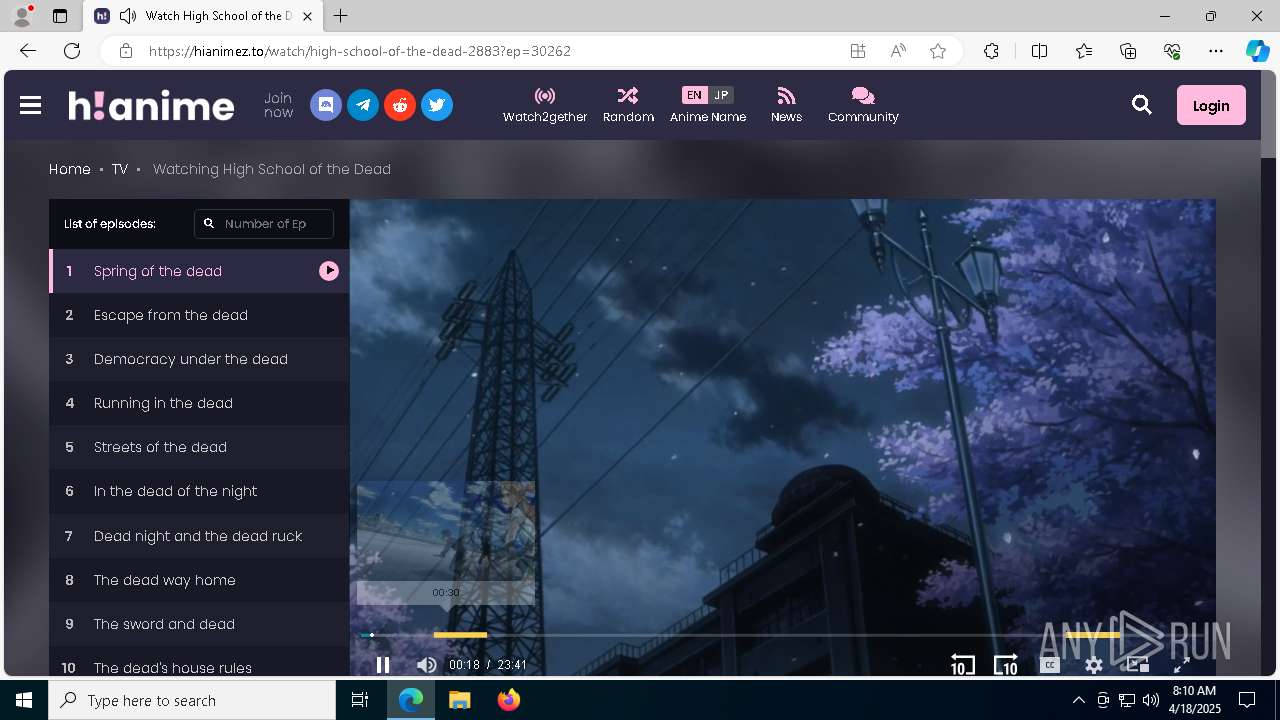Click the 00:30 preview thumbnail
Viewport: 1280px width, 720px height.
point(446,543)
